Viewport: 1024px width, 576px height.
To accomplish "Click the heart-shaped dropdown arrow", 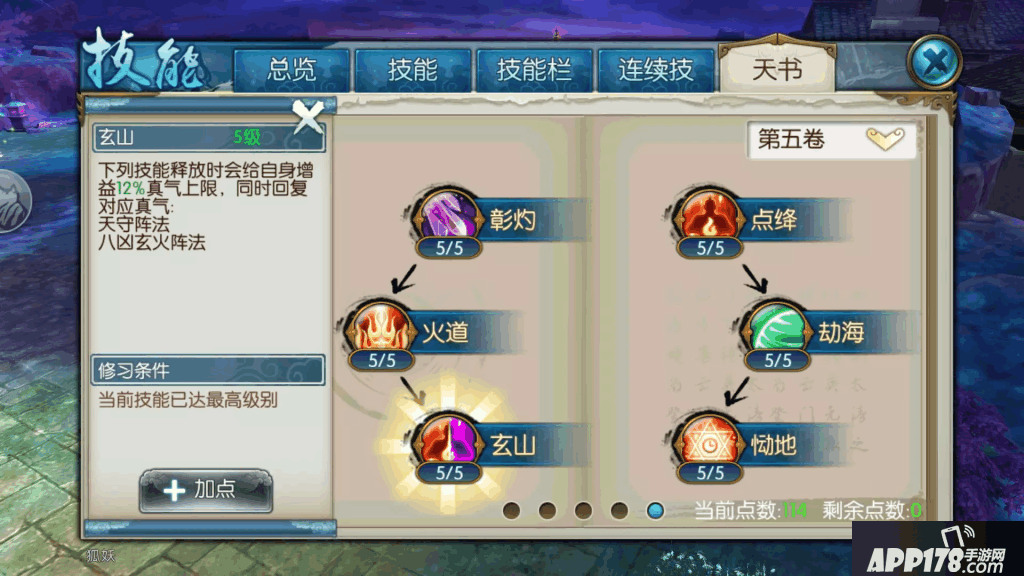I will [885, 138].
